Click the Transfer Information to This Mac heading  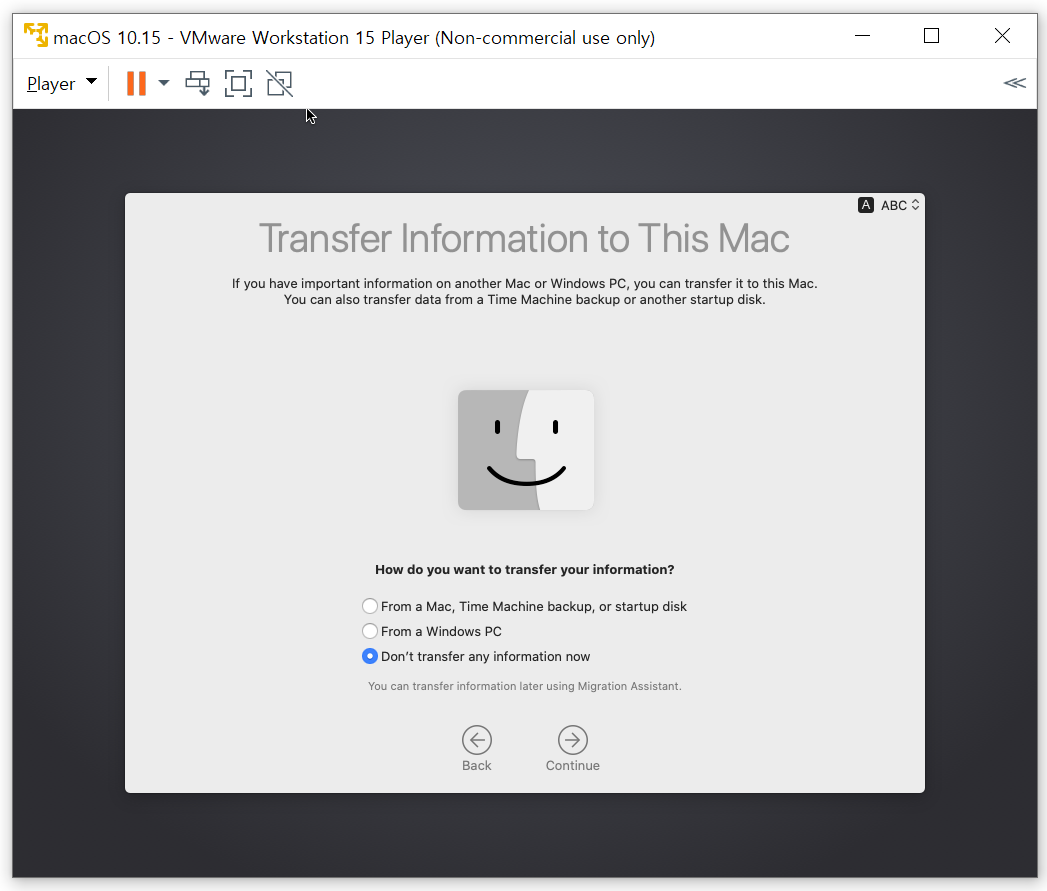point(524,239)
